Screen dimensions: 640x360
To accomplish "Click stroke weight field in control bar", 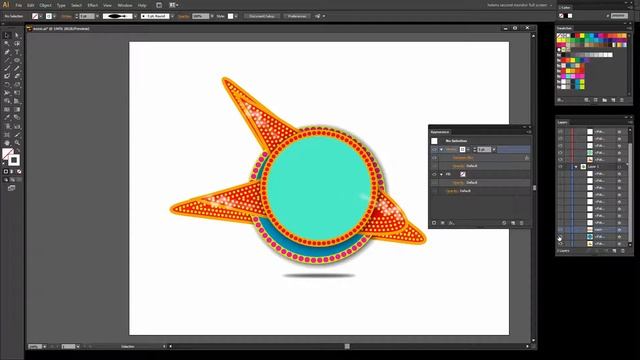I will click(87, 16).
